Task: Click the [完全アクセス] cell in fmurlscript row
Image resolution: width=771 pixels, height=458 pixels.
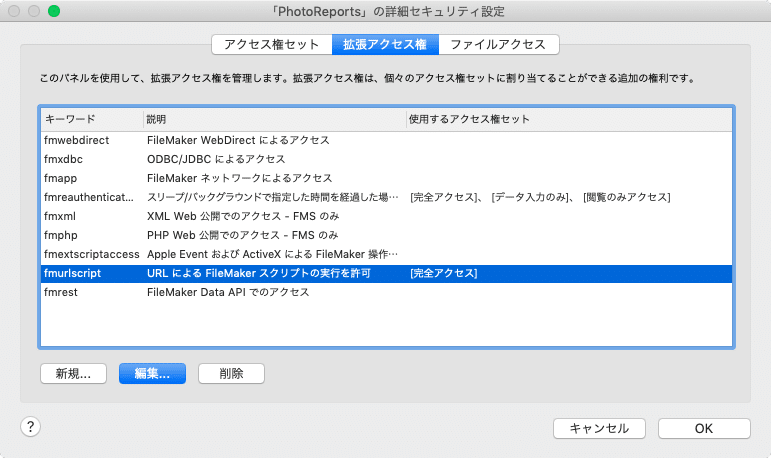Action: coord(444,274)
